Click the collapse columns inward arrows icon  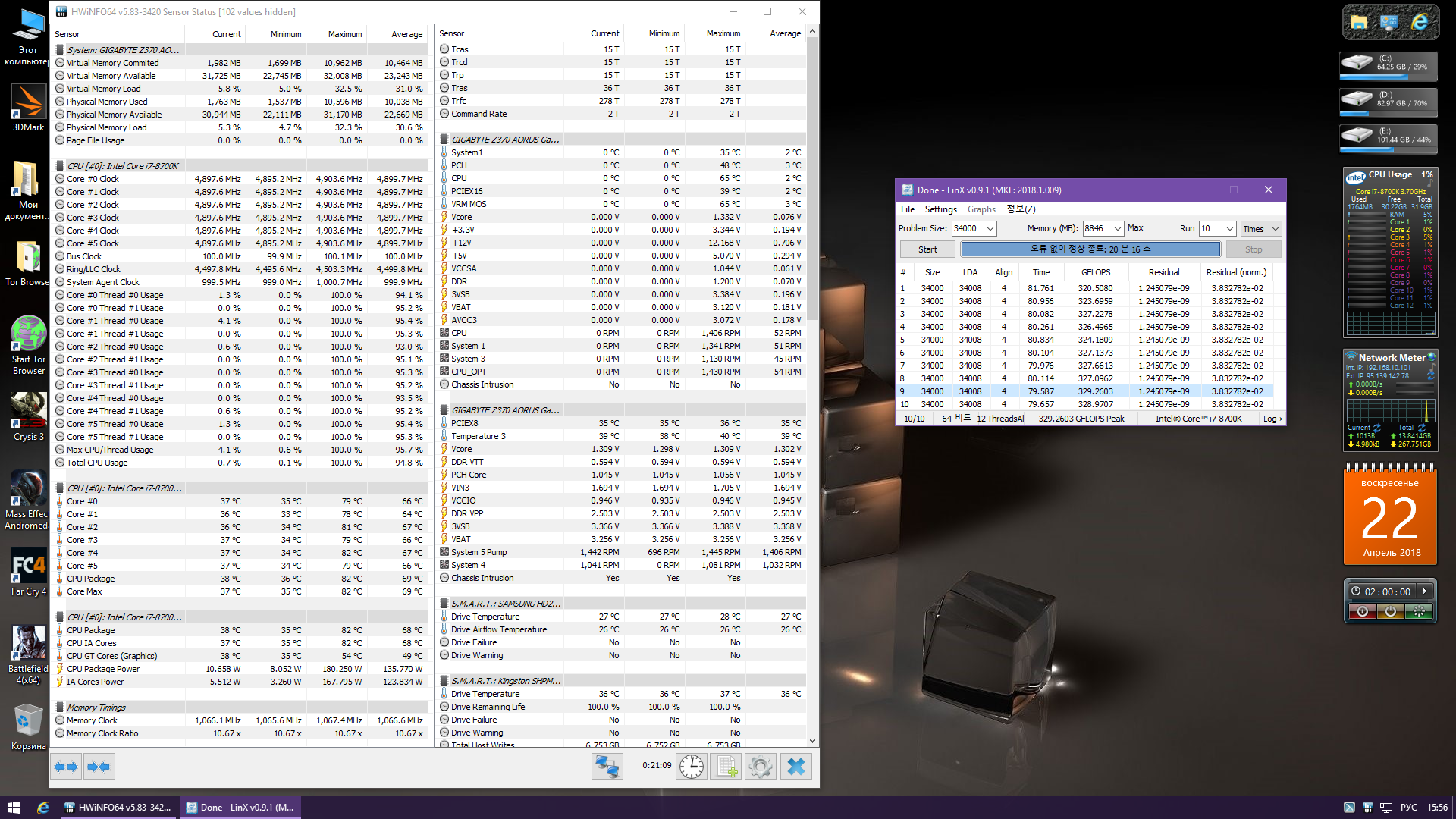coord(99,767)
